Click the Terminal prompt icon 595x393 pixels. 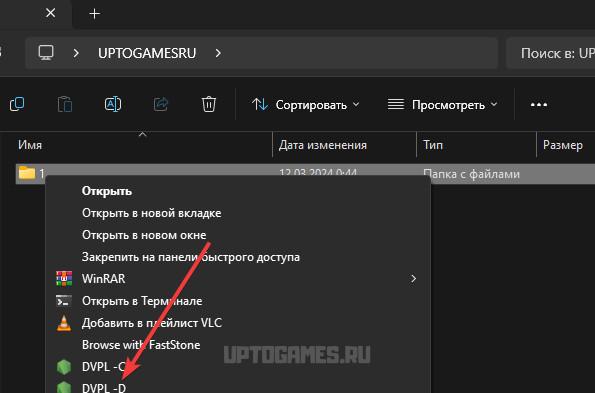click(64, 301)
